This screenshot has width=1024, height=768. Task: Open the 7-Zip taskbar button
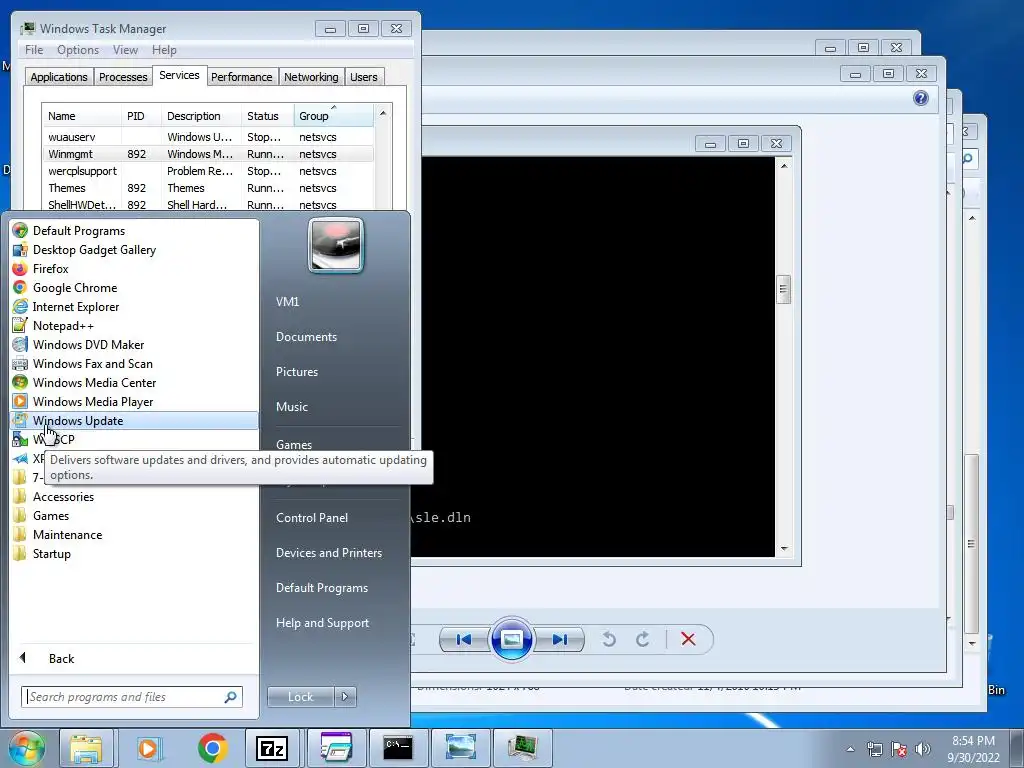[x=272, y=748]
